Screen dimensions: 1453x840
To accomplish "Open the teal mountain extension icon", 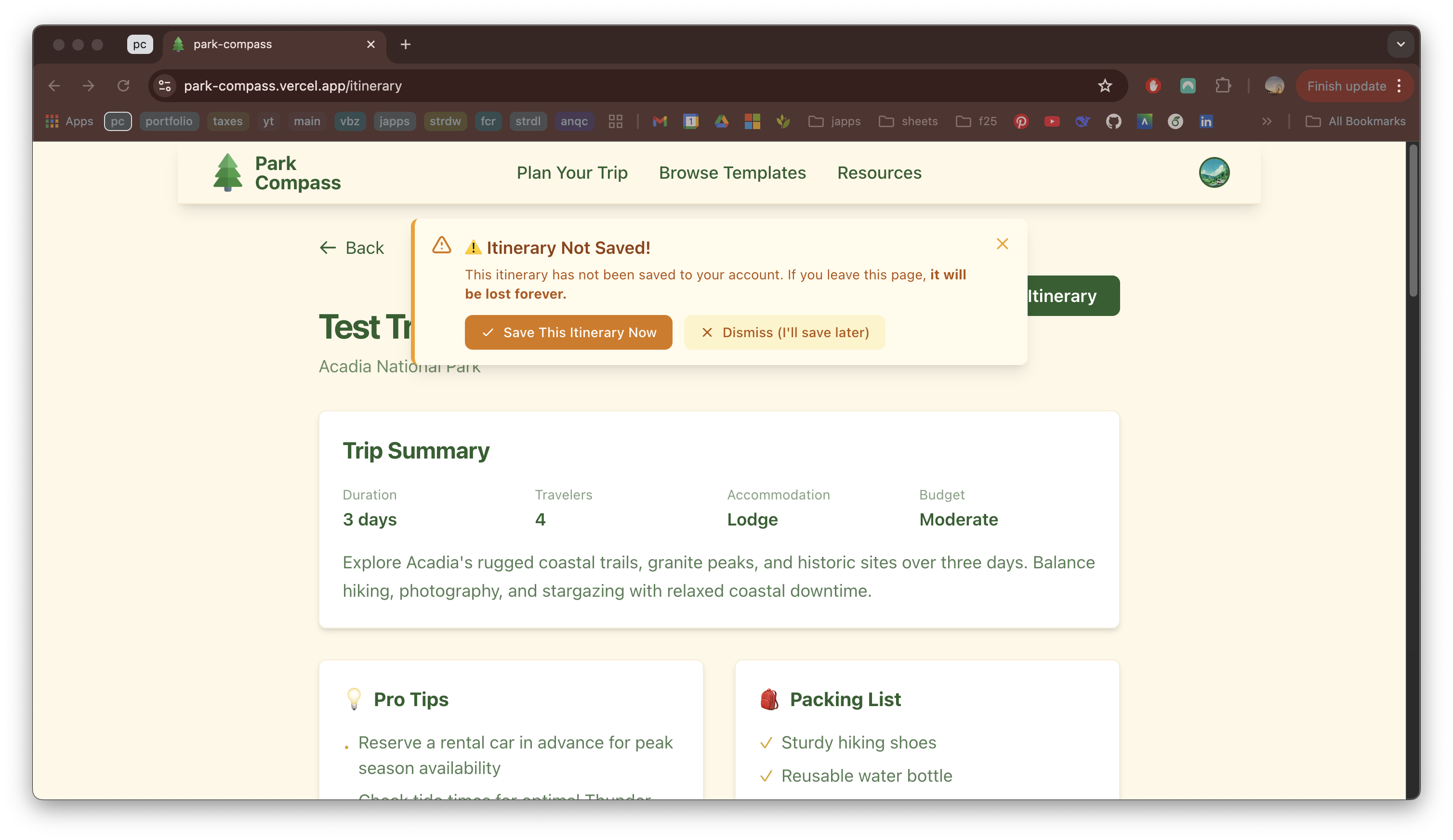I will coord(1187,86).
